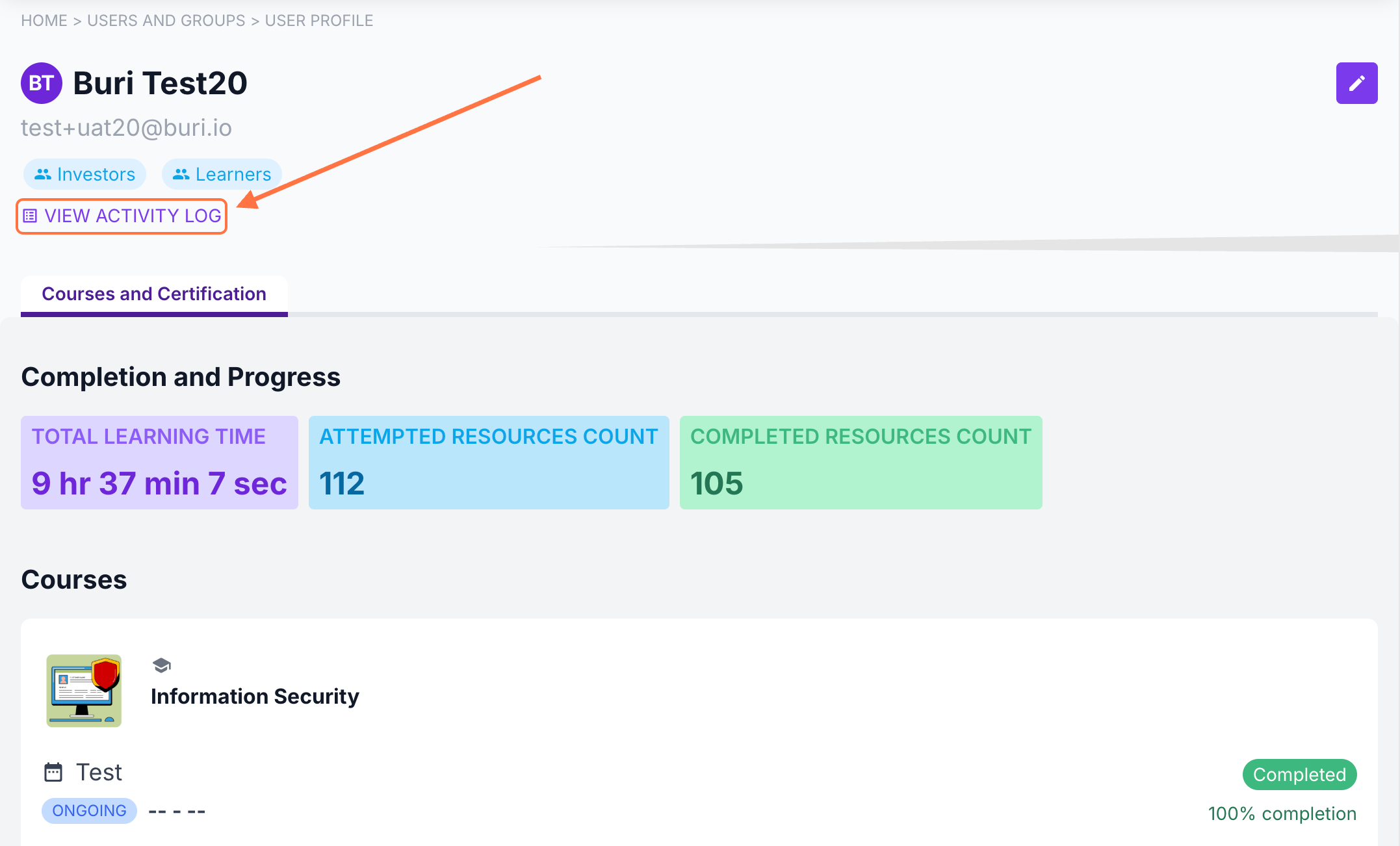Screen dimensions: 1400x846
Task: Click the Completed Resources Count card
Action: pos(861,463)
